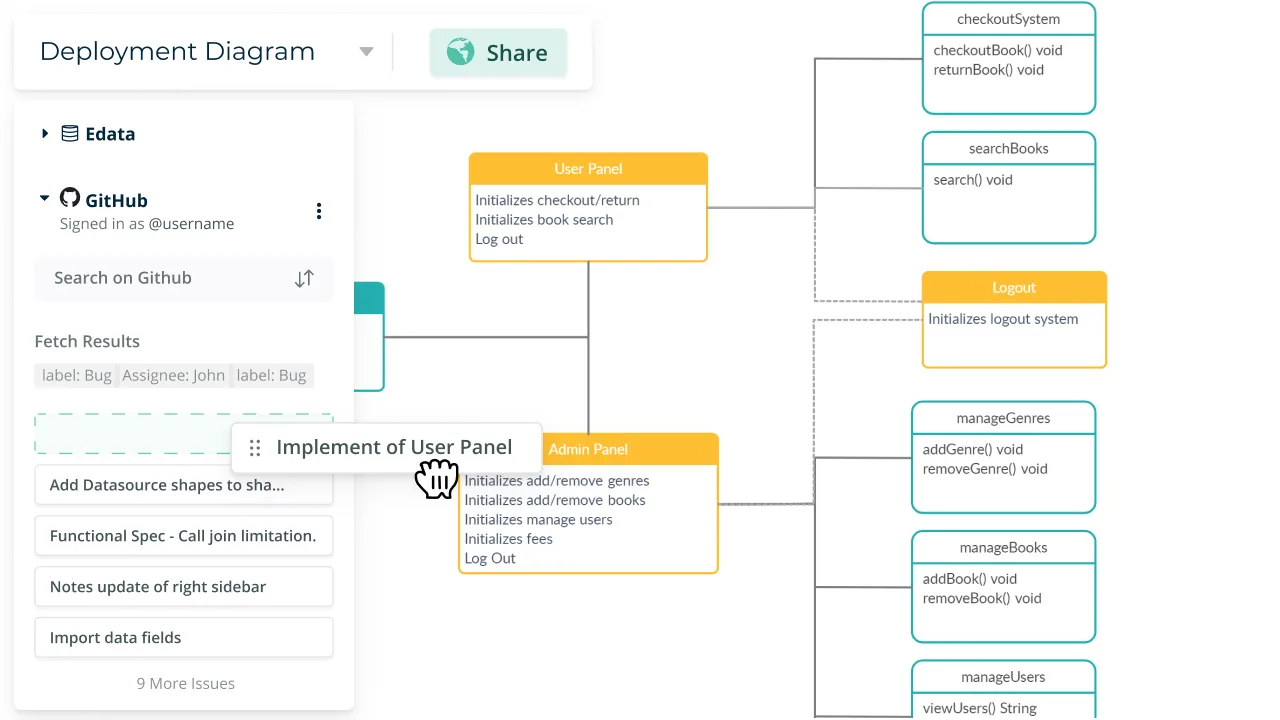This screenshot has width=1280, height=720.
Task: Click 'viewUsers() String' text
Action: point(980,708)
